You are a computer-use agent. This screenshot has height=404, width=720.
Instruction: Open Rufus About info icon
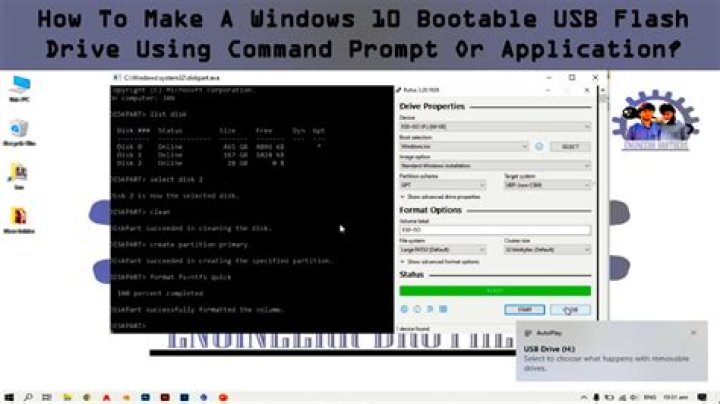coord(417,309)
